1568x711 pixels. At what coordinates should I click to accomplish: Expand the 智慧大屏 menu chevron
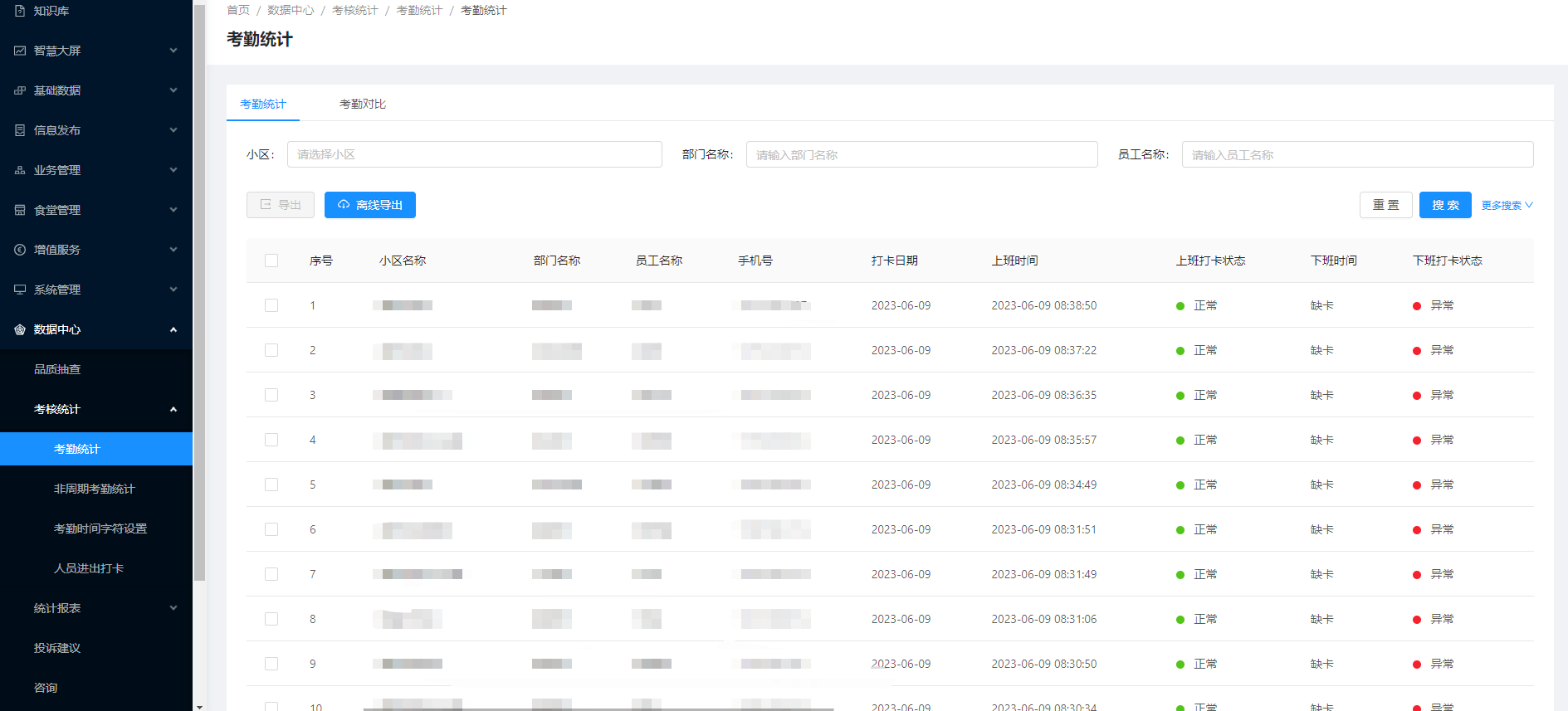coord(173,51)
